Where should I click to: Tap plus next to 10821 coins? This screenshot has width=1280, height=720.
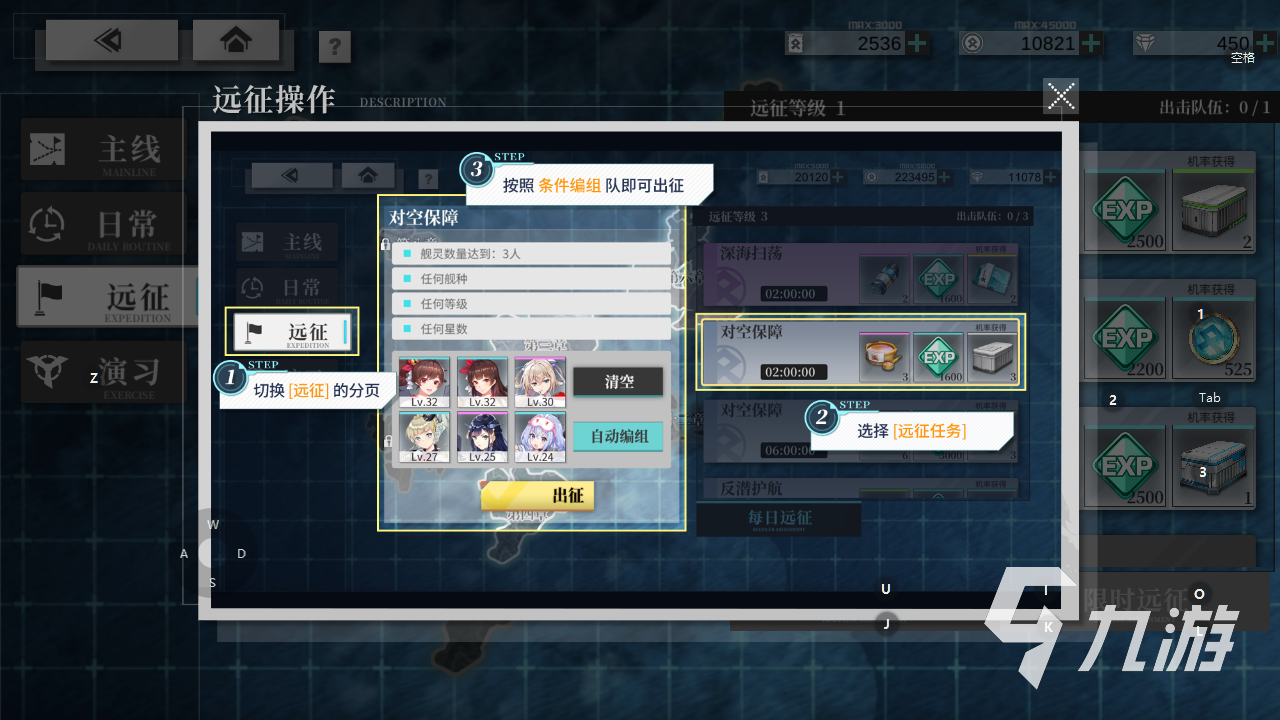[x=1091, y=43]
